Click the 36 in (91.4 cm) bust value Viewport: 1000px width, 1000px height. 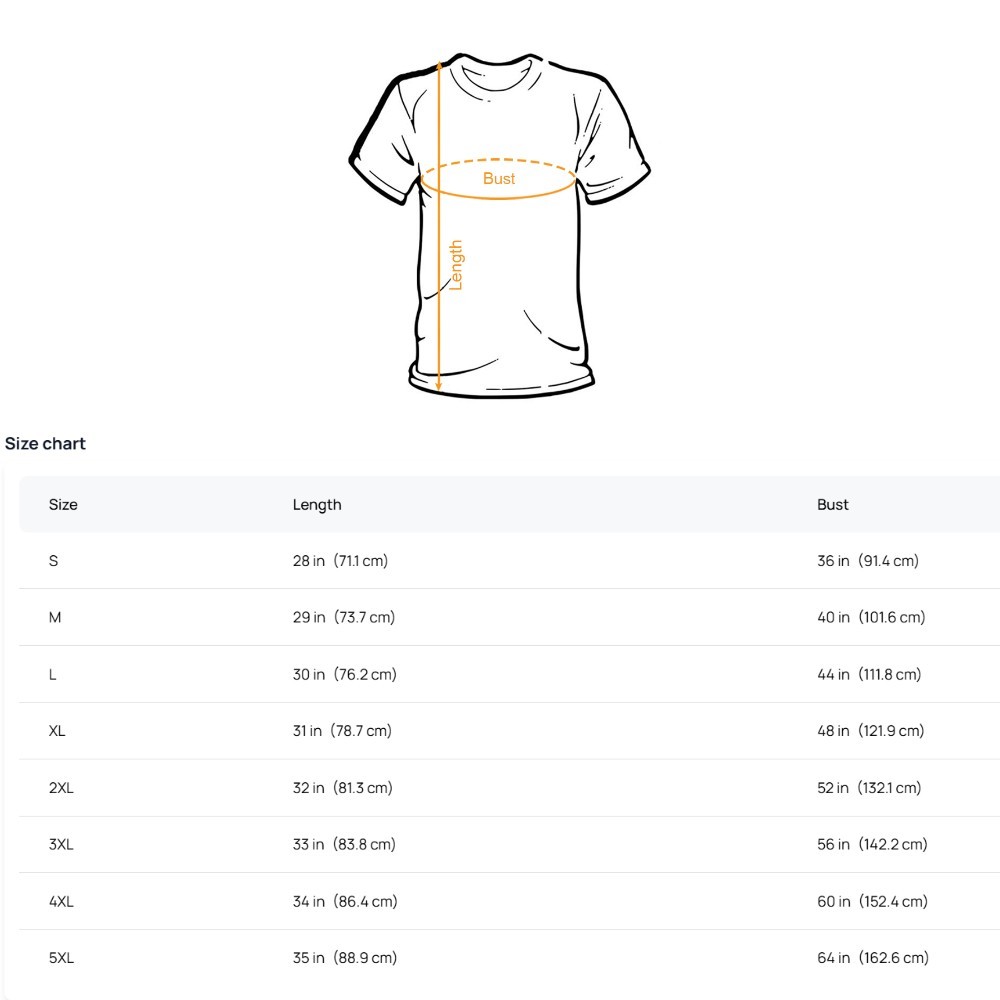[x=868, y=561]
